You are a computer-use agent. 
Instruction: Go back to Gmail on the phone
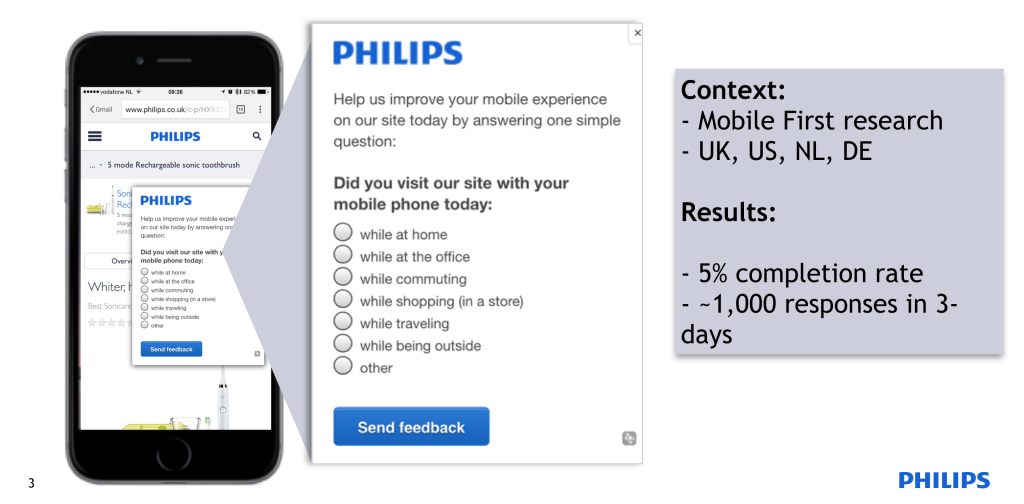(100, 108)
